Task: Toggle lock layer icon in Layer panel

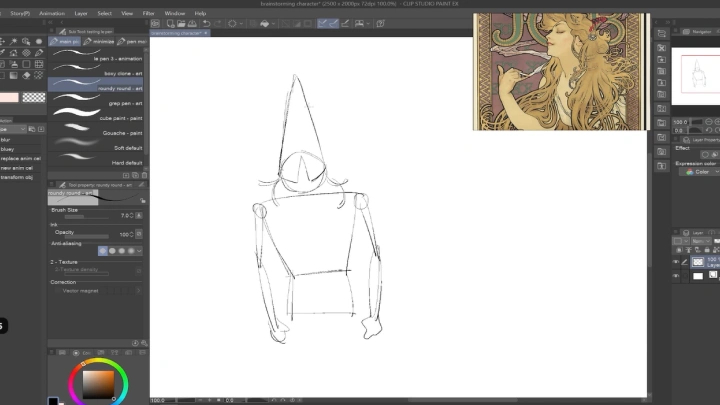Action: click(707, 250)
